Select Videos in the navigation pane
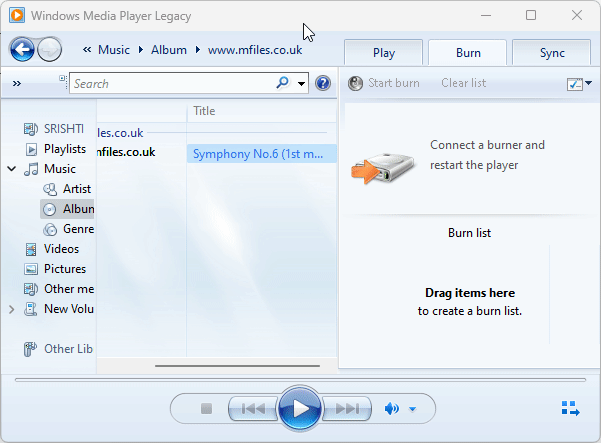 (x=61, y=249)
